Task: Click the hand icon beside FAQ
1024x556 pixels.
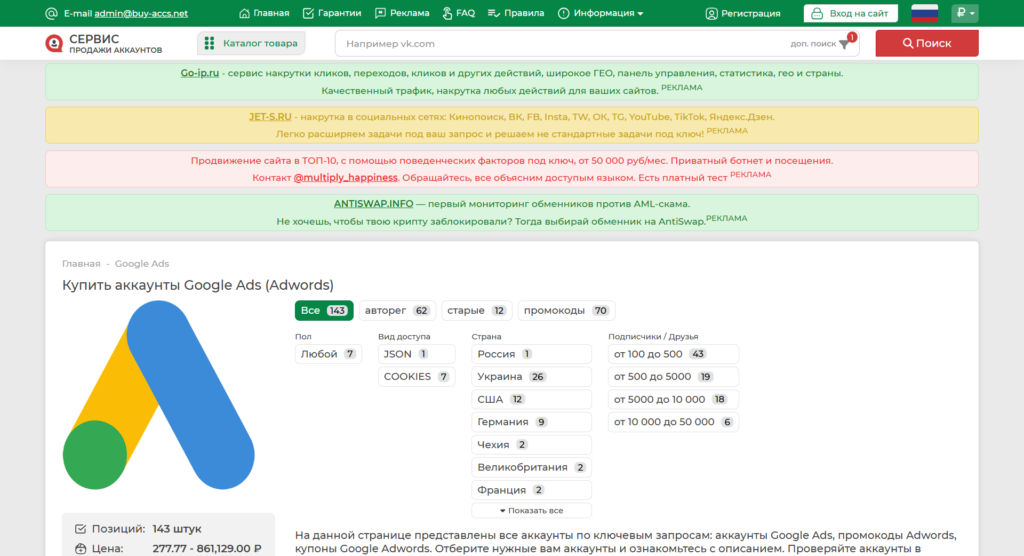Action: [x=447, y=13]
